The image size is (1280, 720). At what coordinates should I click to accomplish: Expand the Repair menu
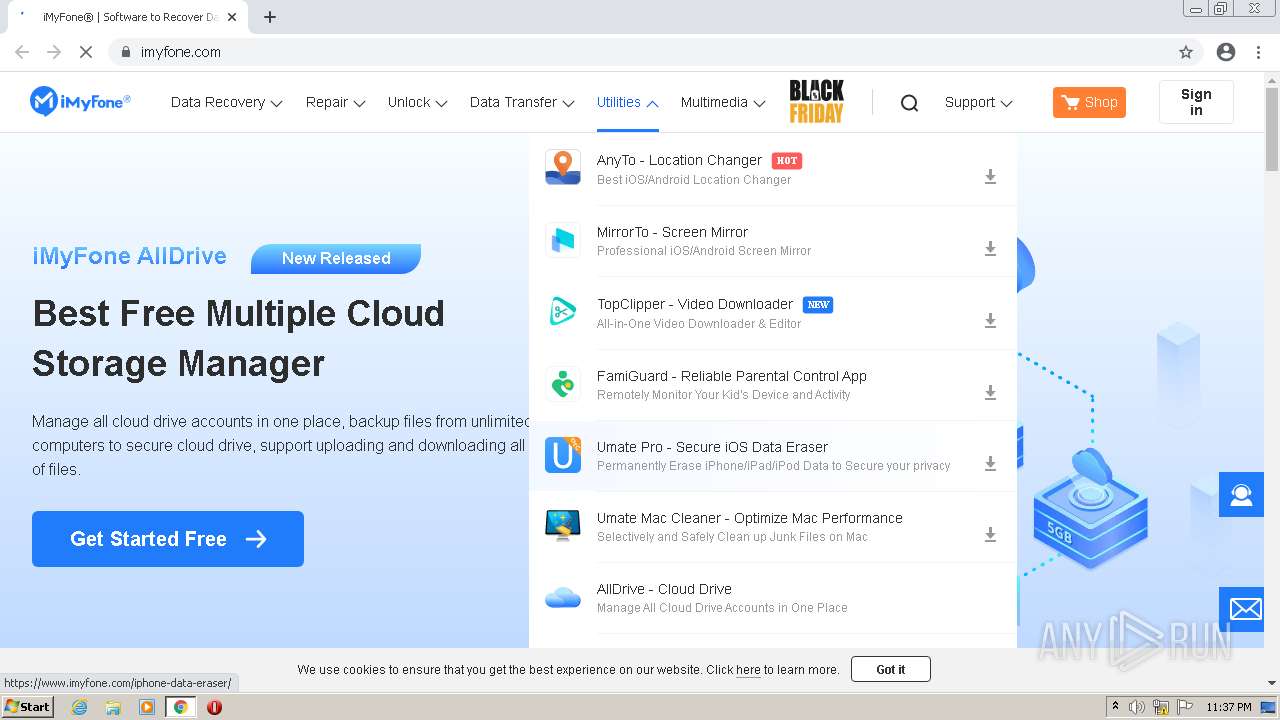point(336,102)
